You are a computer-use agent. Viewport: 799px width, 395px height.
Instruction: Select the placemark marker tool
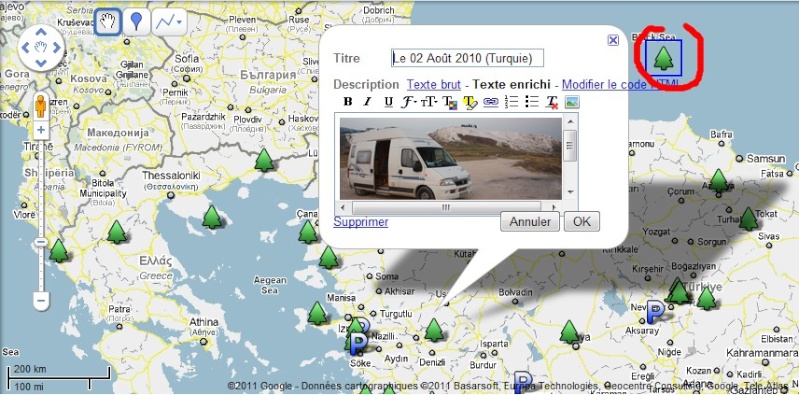pos(136,21)
